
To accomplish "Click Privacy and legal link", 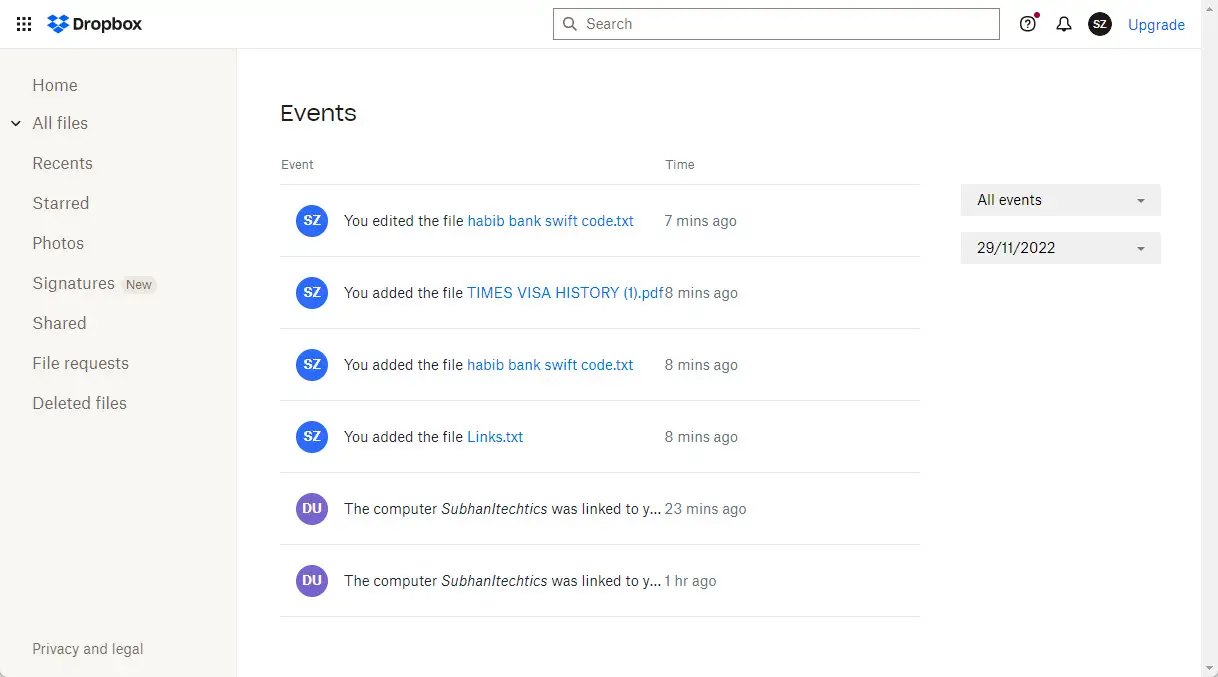I will click(x=88, y=649).
